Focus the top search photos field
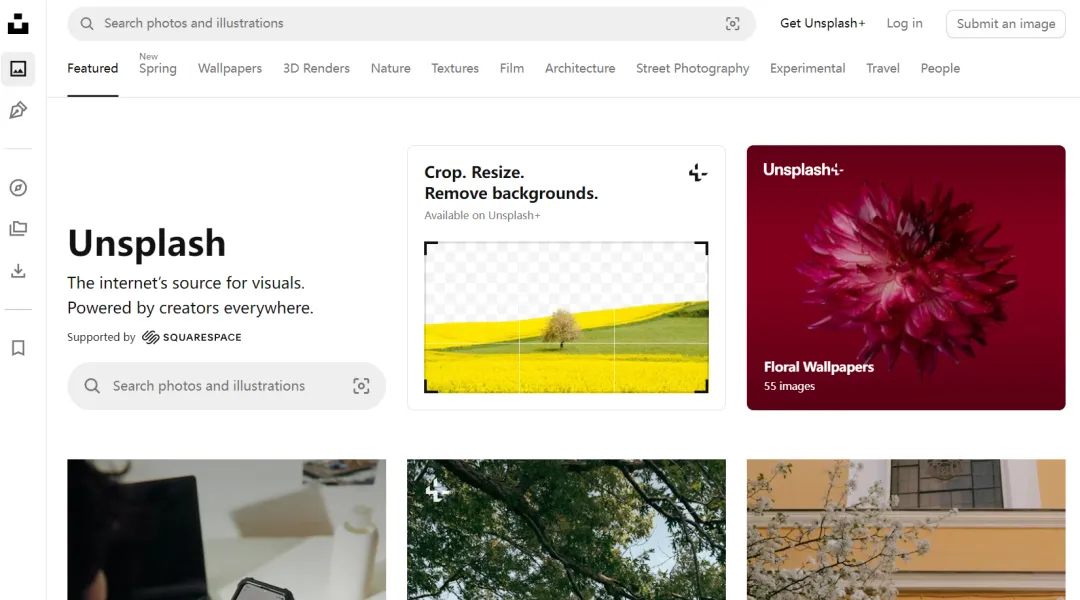Screen dimensions: 1080x600 click(x=411, y=23)
